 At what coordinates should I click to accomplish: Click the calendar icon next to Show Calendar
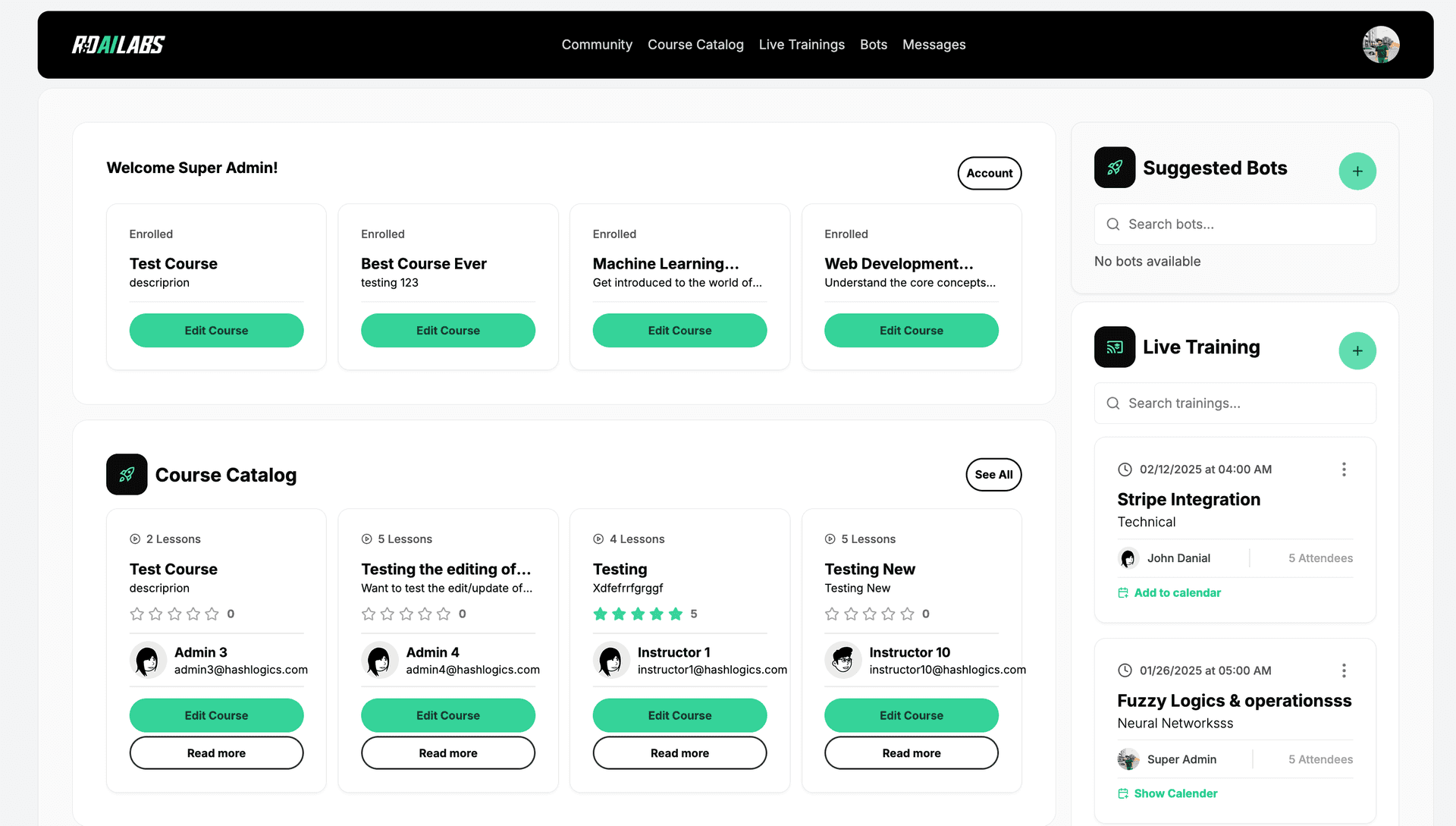pos(1123,793)
